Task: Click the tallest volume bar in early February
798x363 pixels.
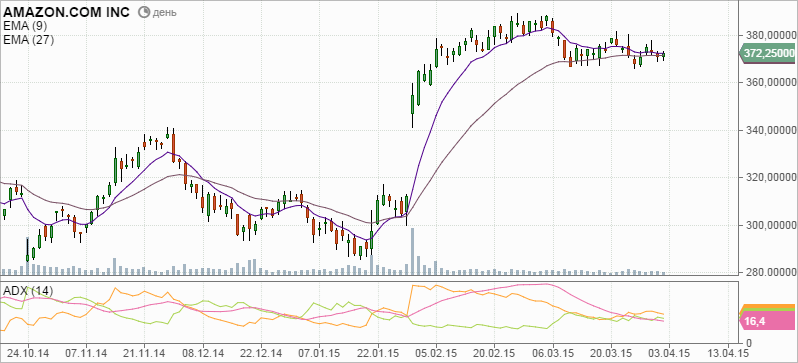Action: (412, 252)
